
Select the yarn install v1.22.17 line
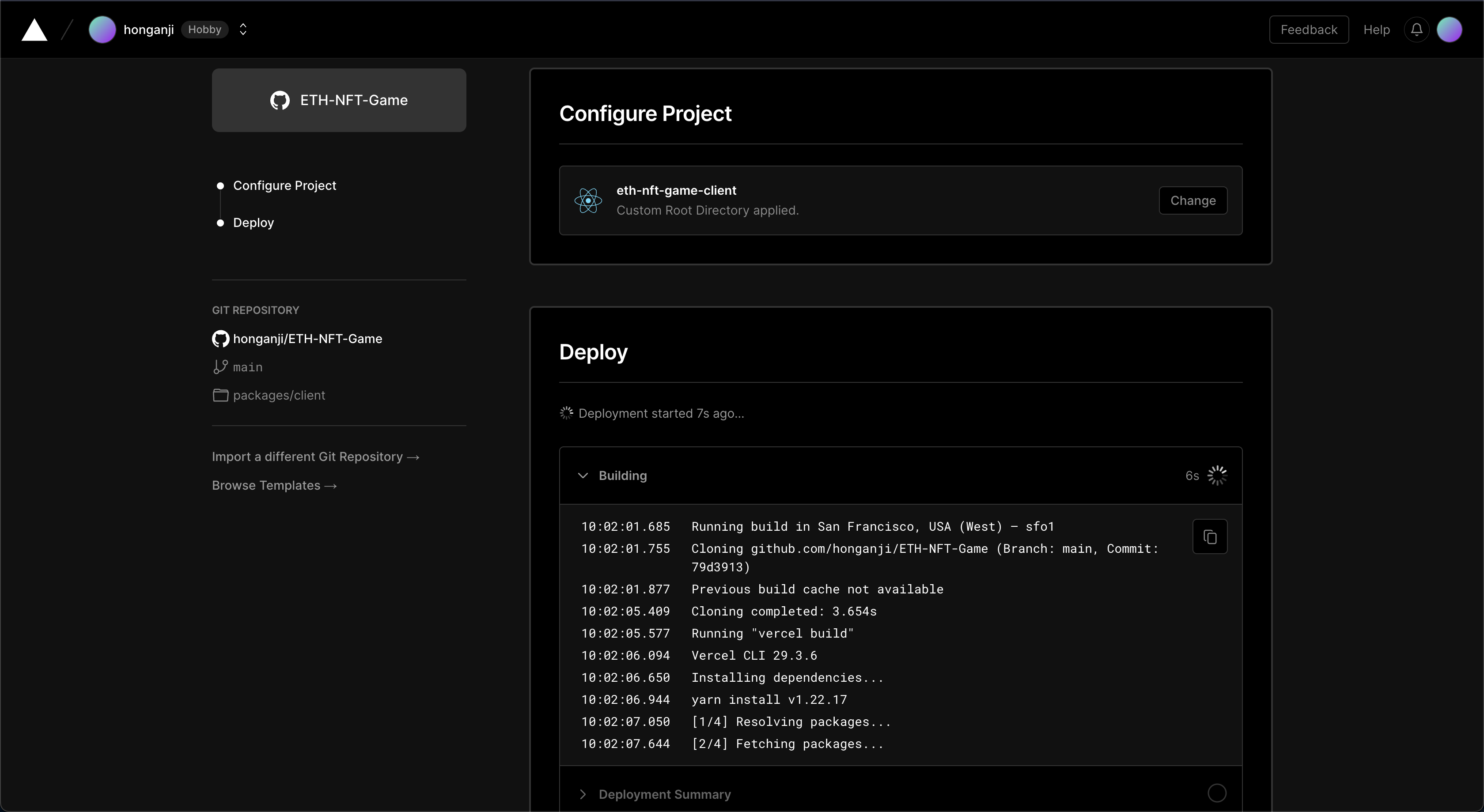coord(769,700)
